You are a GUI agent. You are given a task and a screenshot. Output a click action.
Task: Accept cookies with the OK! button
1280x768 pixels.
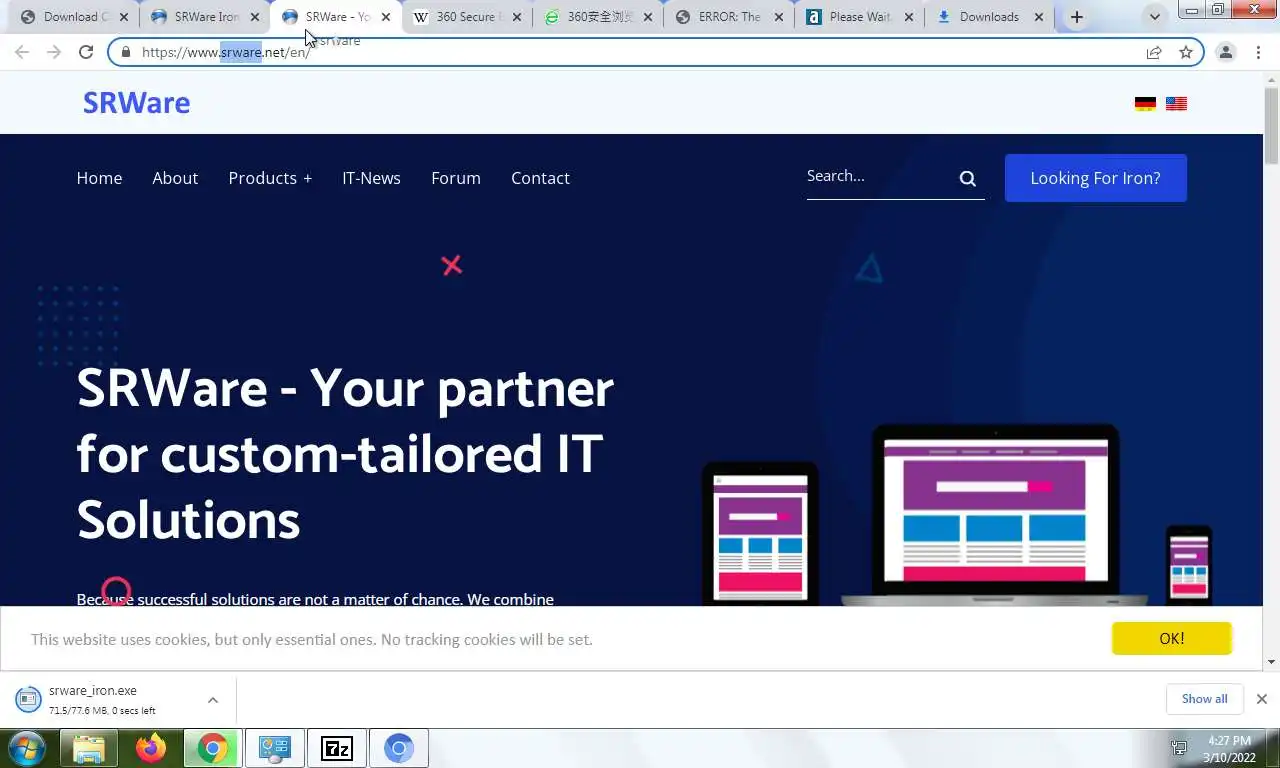tap(1172, 638)
